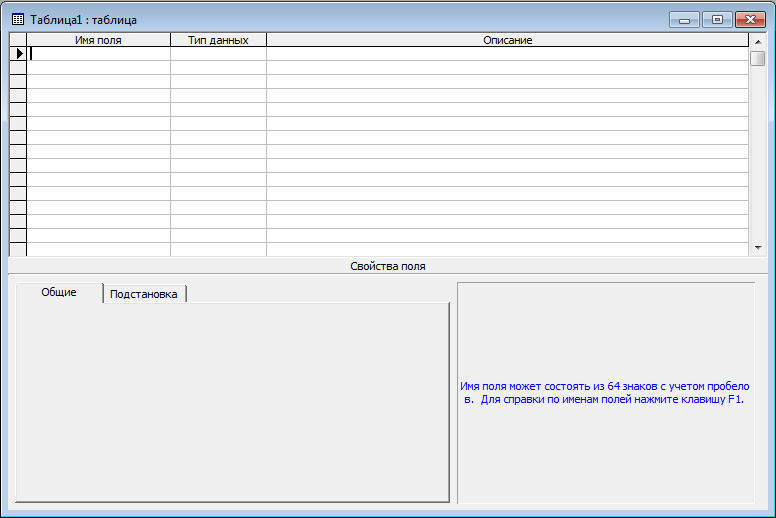Image resolution: width=776 pixels, height=518 pixels.
Task: Click the first row's Описание cell
Action: 507,53
